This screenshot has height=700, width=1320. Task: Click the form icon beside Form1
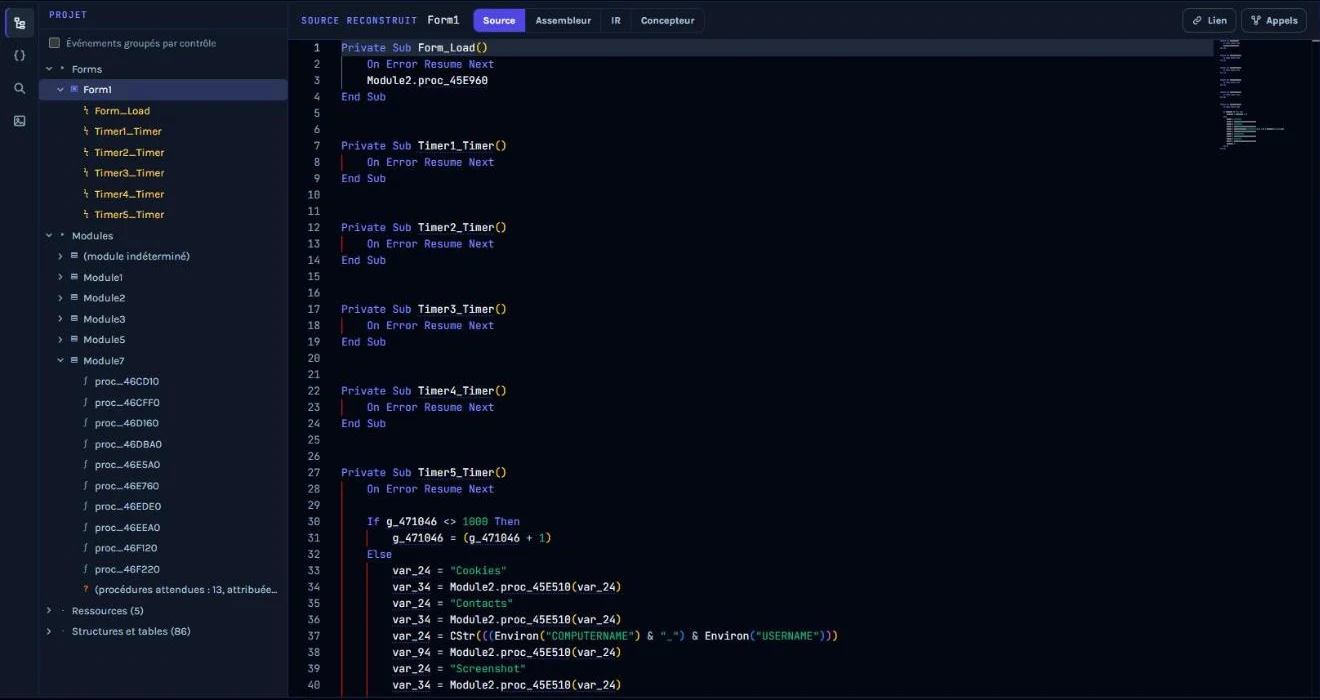click(x=74, y=90)
